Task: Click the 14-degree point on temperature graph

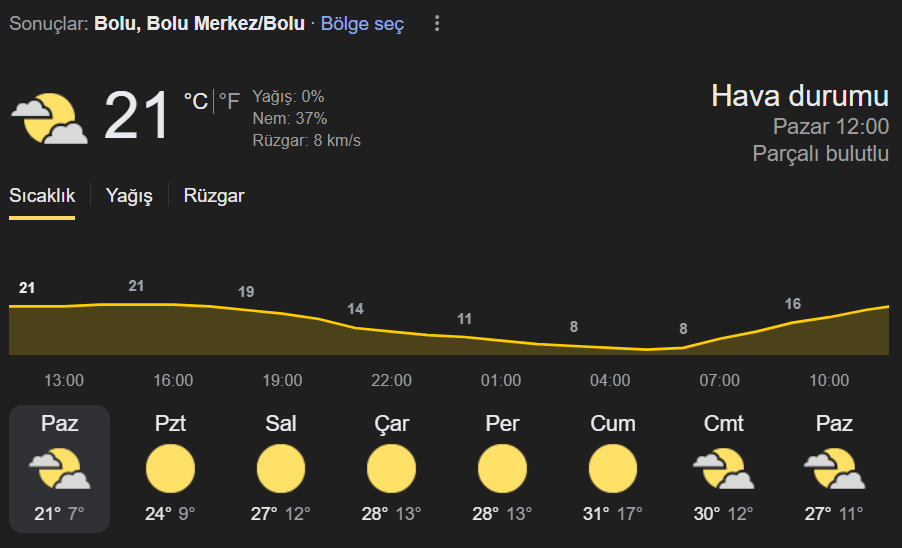Action: click(356, 309)
